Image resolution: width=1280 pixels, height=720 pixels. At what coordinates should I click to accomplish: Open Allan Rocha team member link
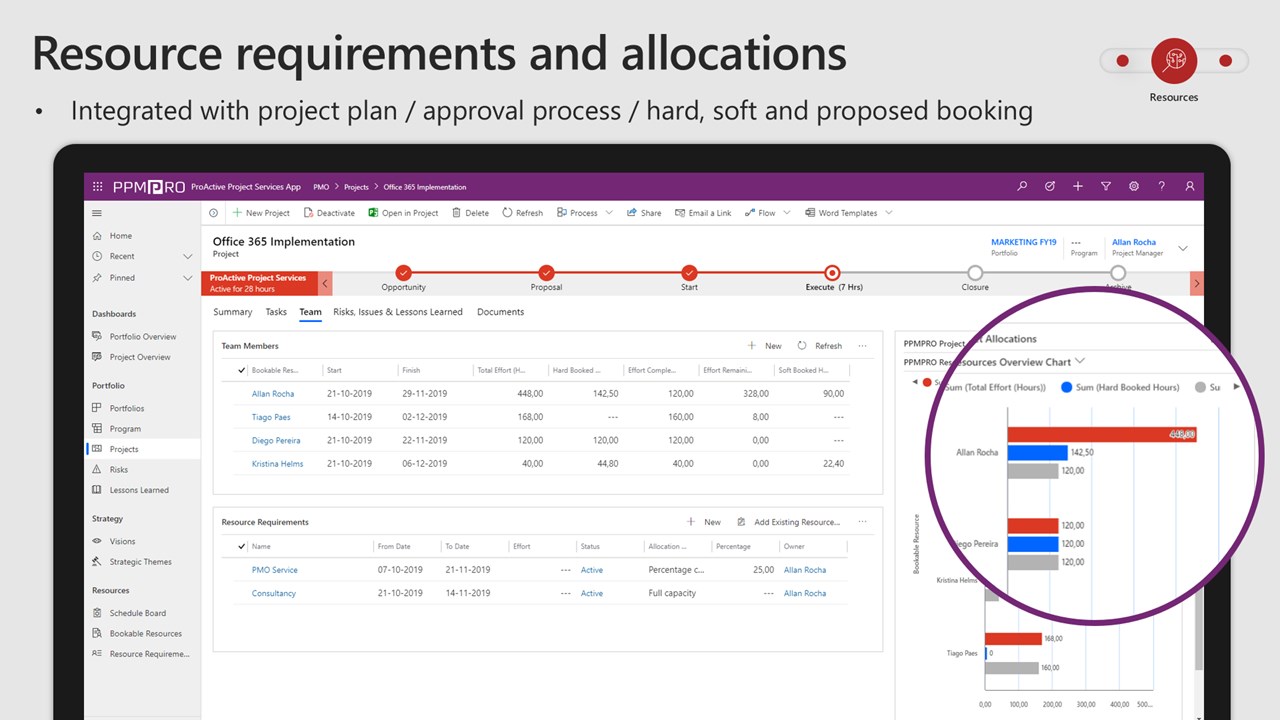[273, 394]
